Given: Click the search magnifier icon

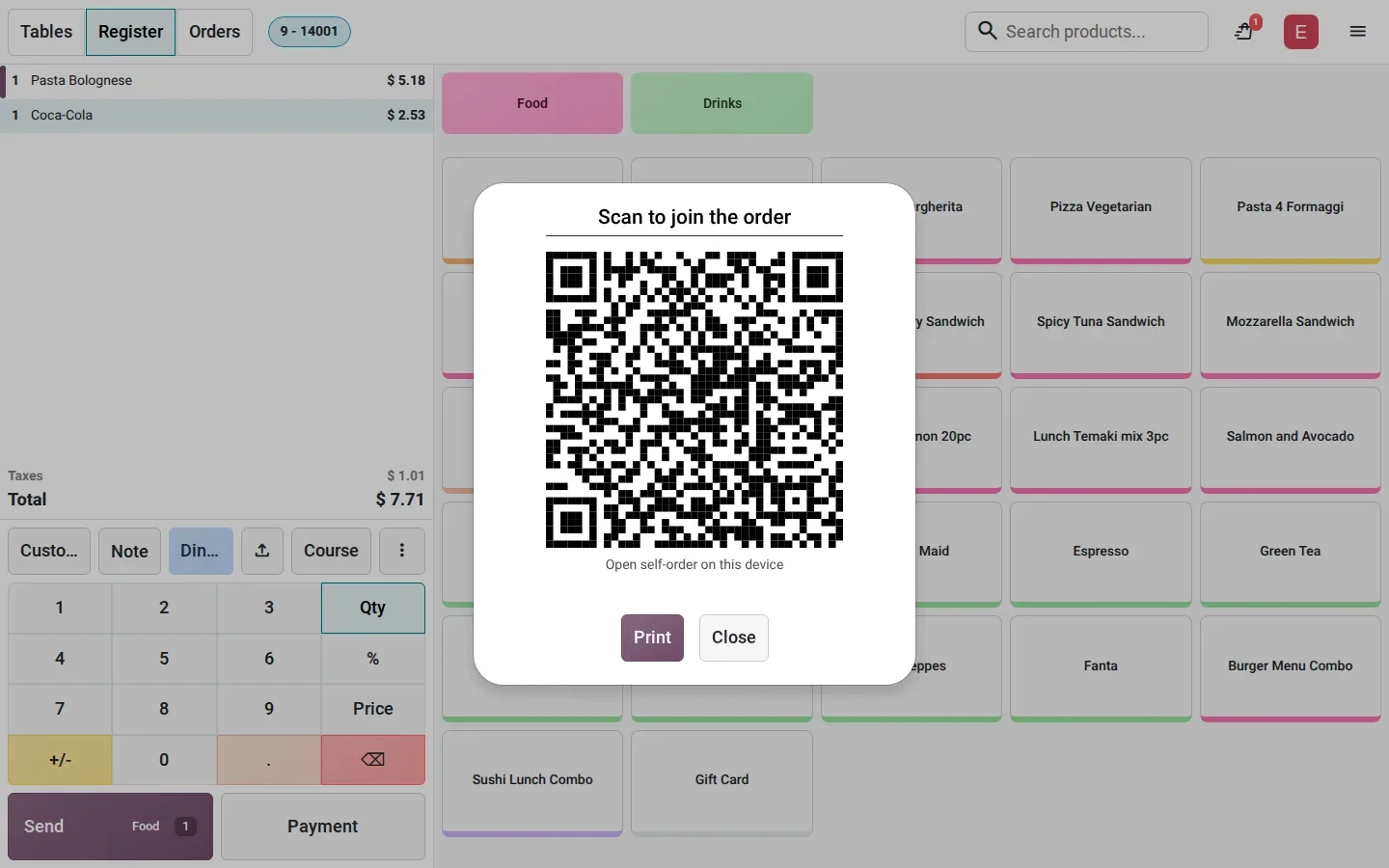Looking at the screenshot, I should click(988, 31).
